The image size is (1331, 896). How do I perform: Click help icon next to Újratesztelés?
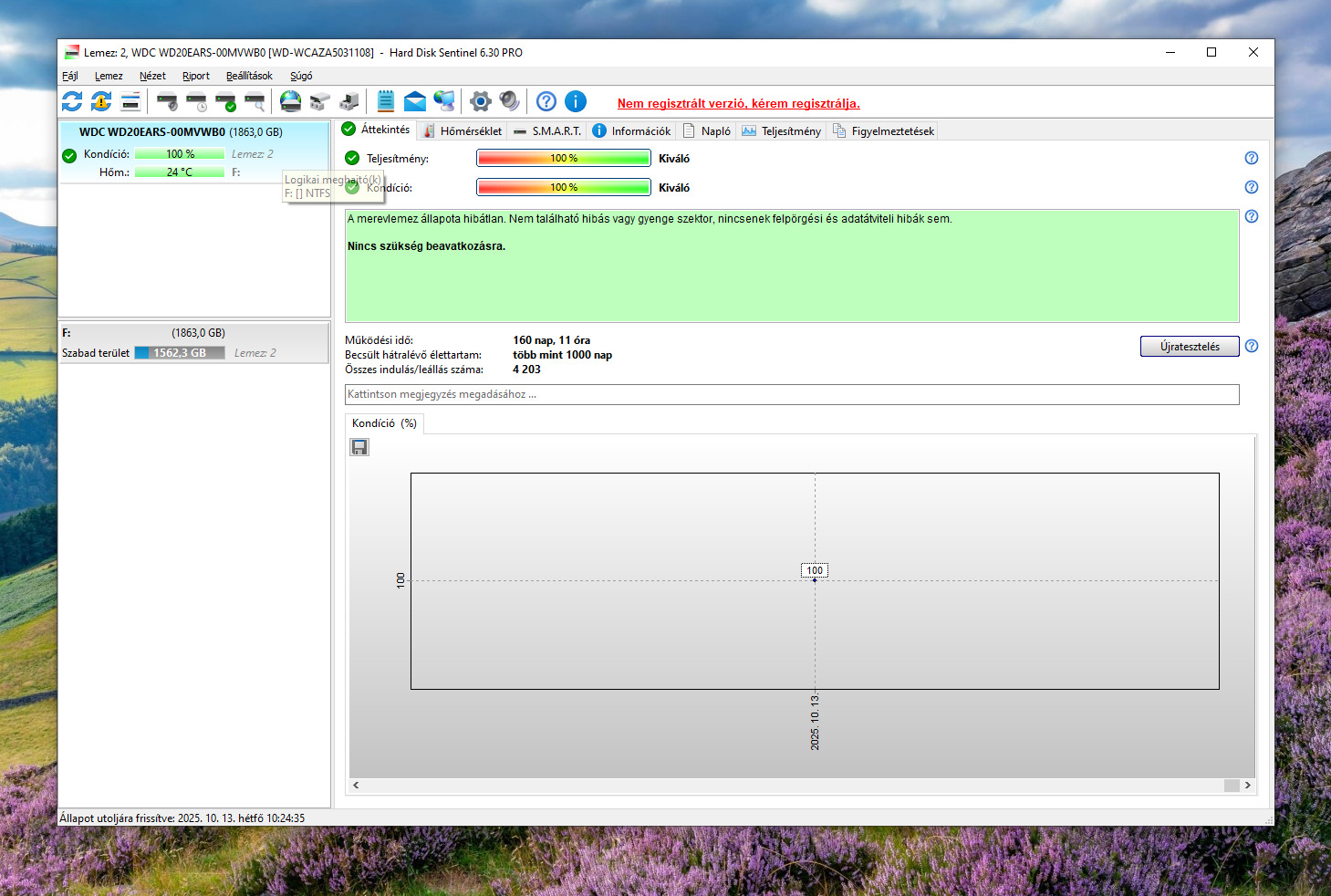click(x=1252, y=346)
